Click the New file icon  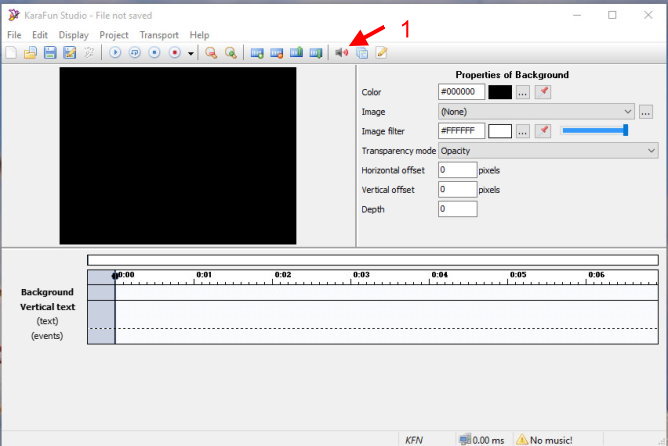click(x=10, y=53)
